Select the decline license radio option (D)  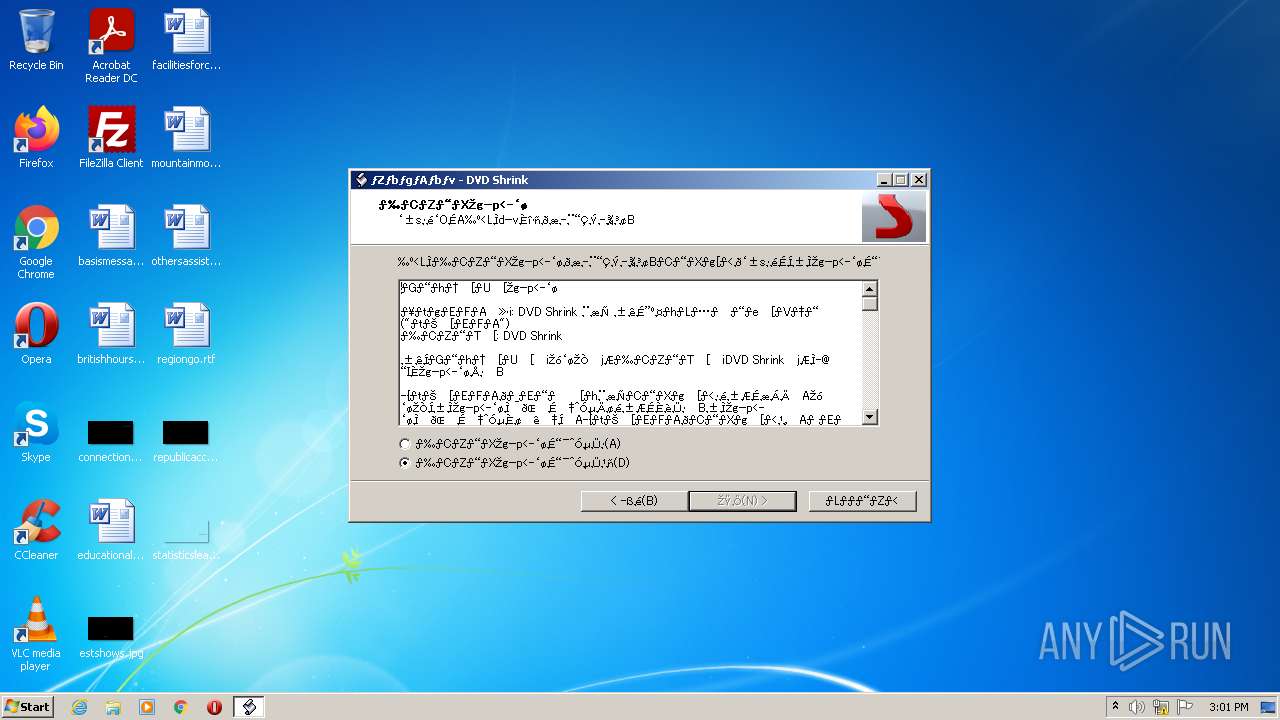point(404,463)
